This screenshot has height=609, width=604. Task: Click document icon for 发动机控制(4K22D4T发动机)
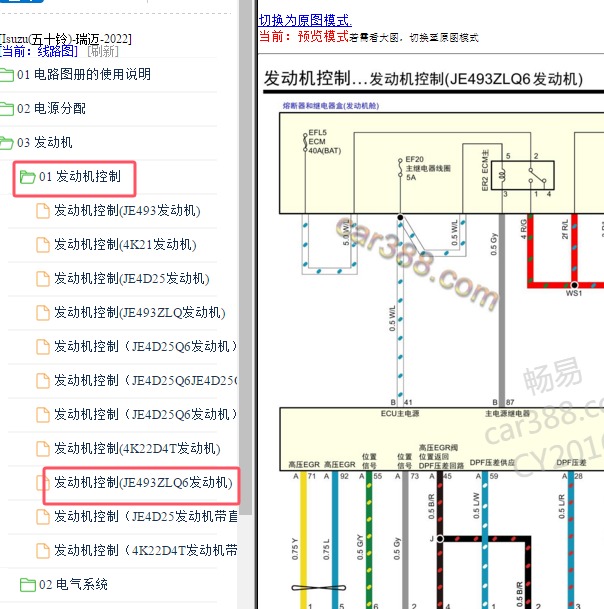click(43, 449)
